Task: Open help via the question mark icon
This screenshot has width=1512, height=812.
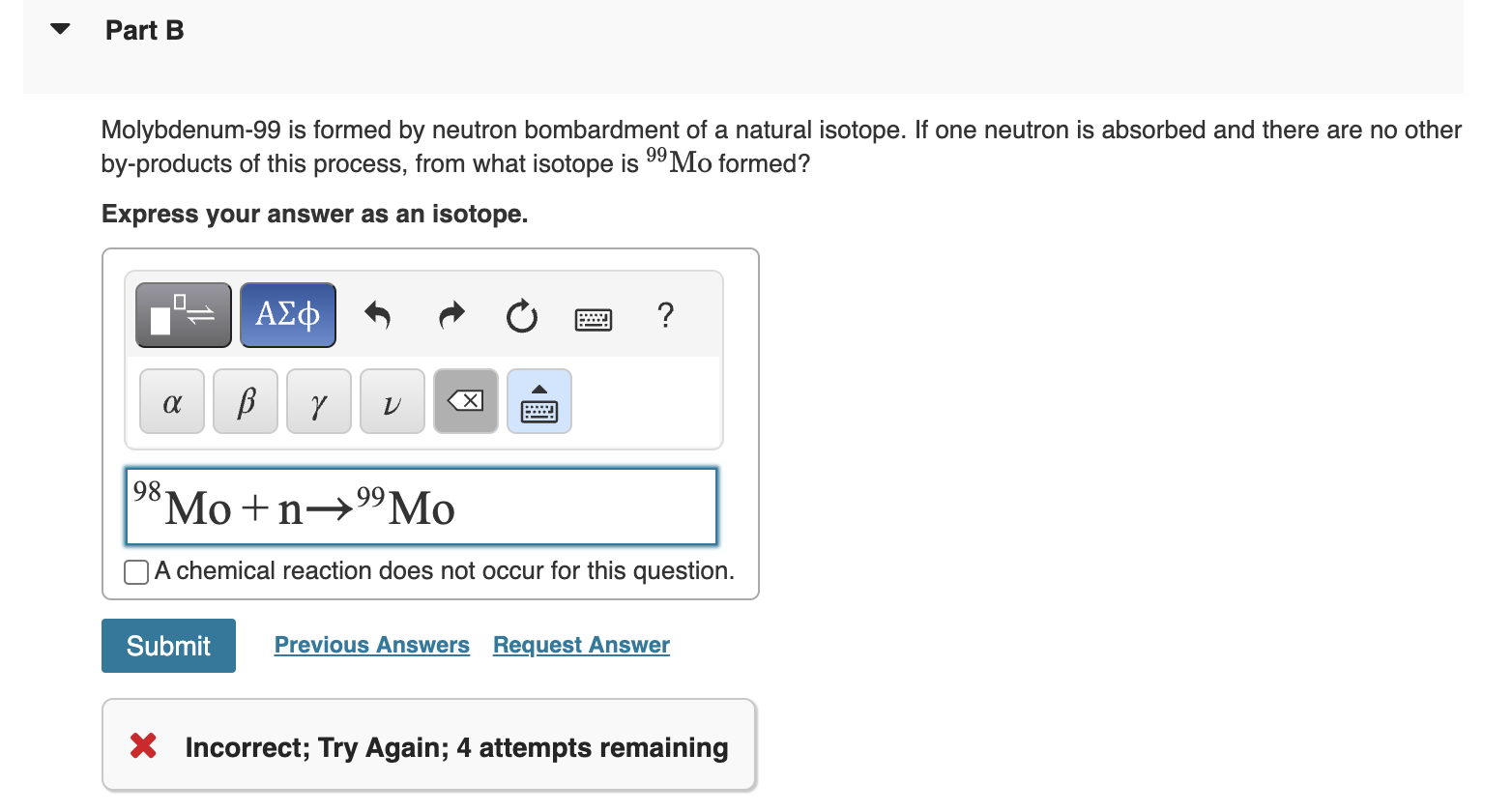Action: [x=665, y=317]
